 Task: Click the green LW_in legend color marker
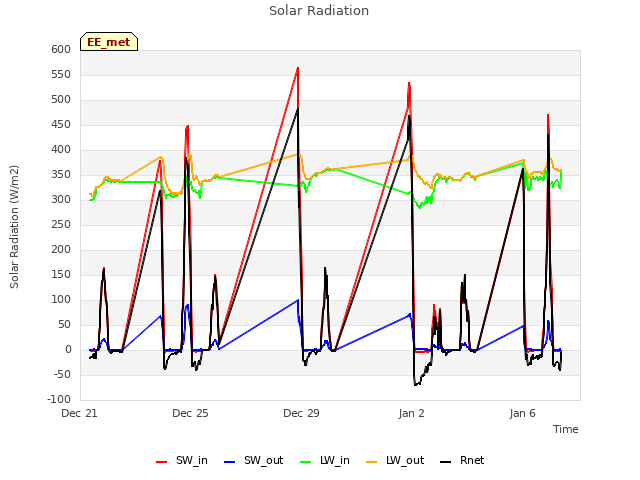306,462
